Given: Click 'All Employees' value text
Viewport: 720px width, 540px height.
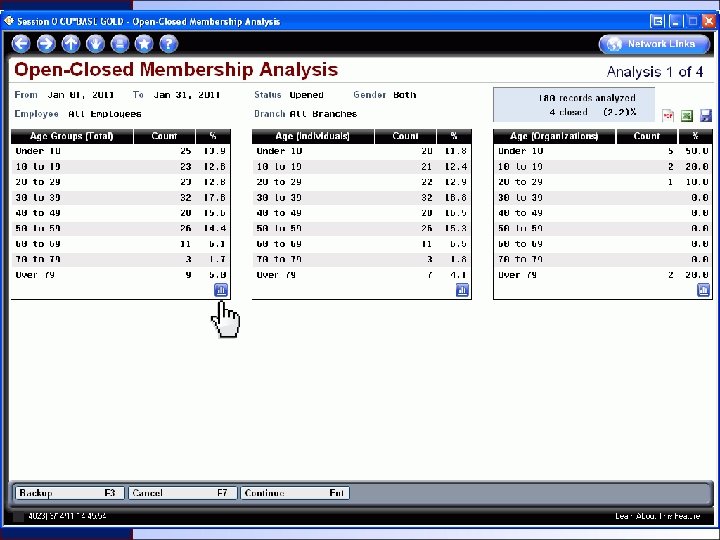Looking at the screenshot, I should pos(105,114).
